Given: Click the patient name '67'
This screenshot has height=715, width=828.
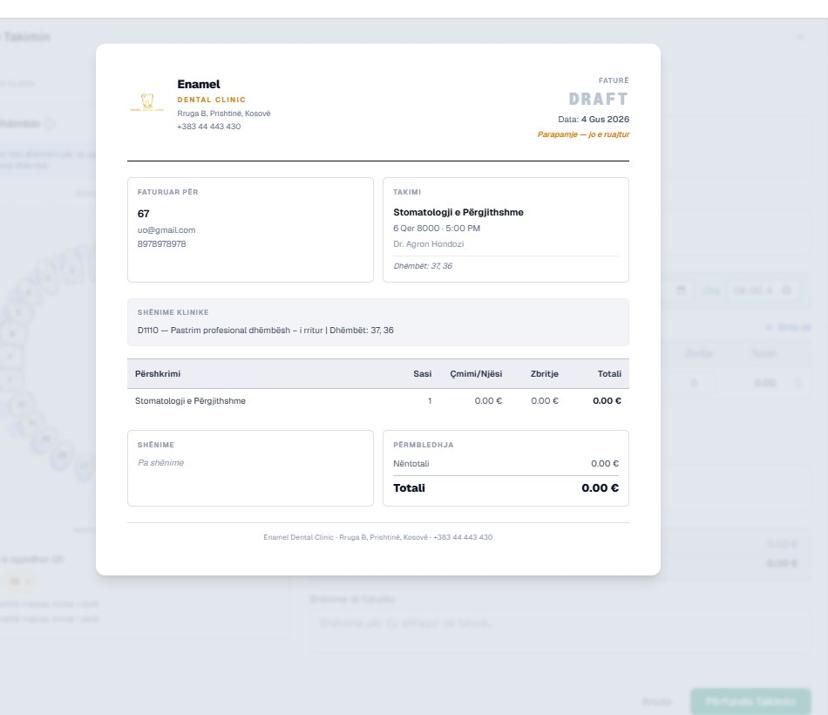Looking at the screenshot, I should tap(143, 213).
